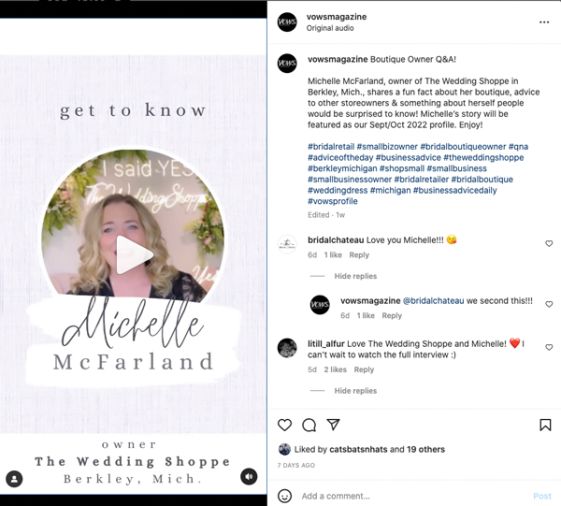Like litill_alfur's comment heart

point(549,347)
